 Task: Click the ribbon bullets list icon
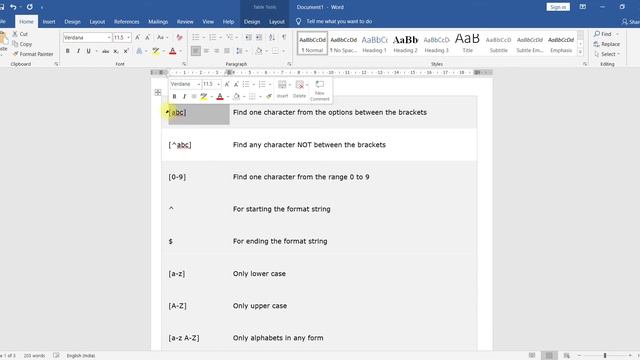click(196, 38)
